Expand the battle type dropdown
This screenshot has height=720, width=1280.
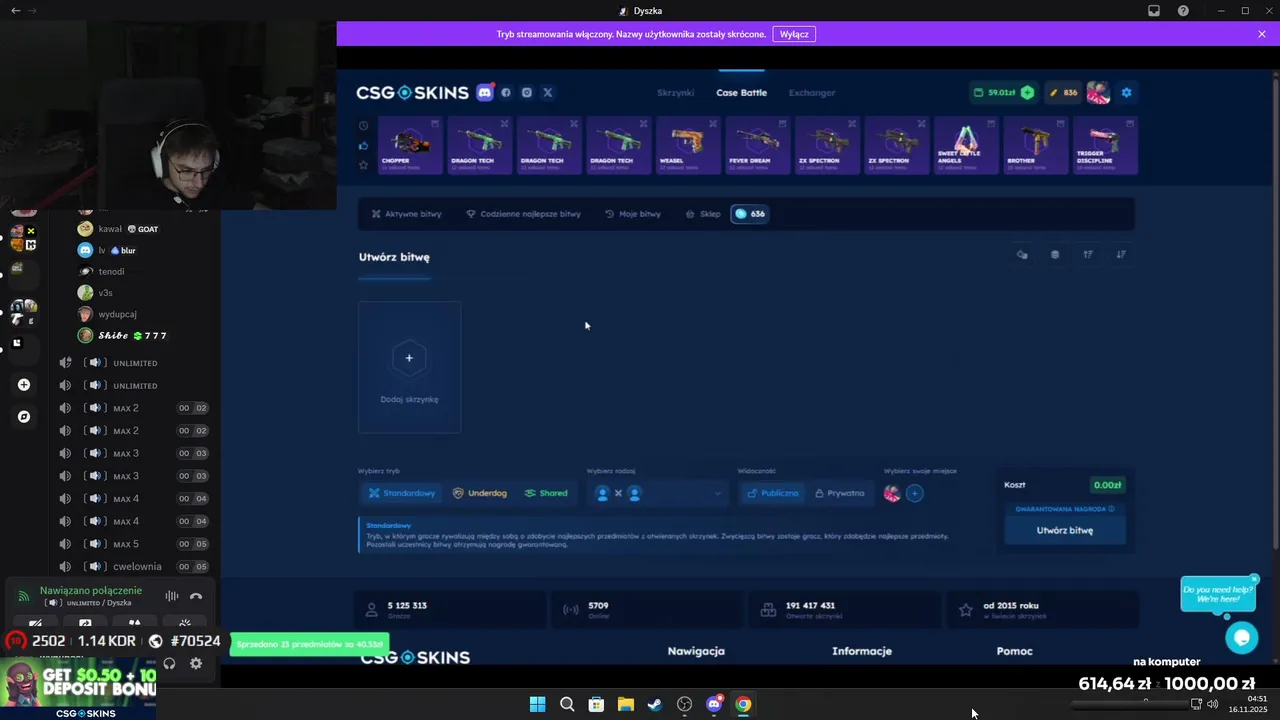tap(656, 493)
